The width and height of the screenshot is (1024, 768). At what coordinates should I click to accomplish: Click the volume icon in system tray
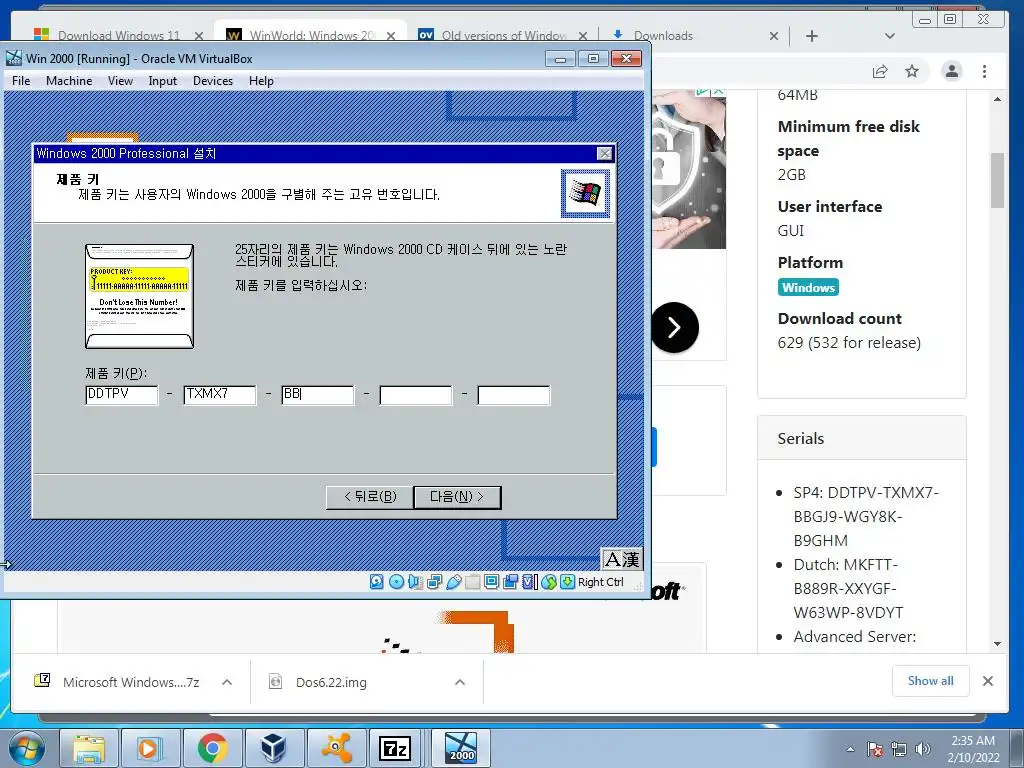point(923,749)
